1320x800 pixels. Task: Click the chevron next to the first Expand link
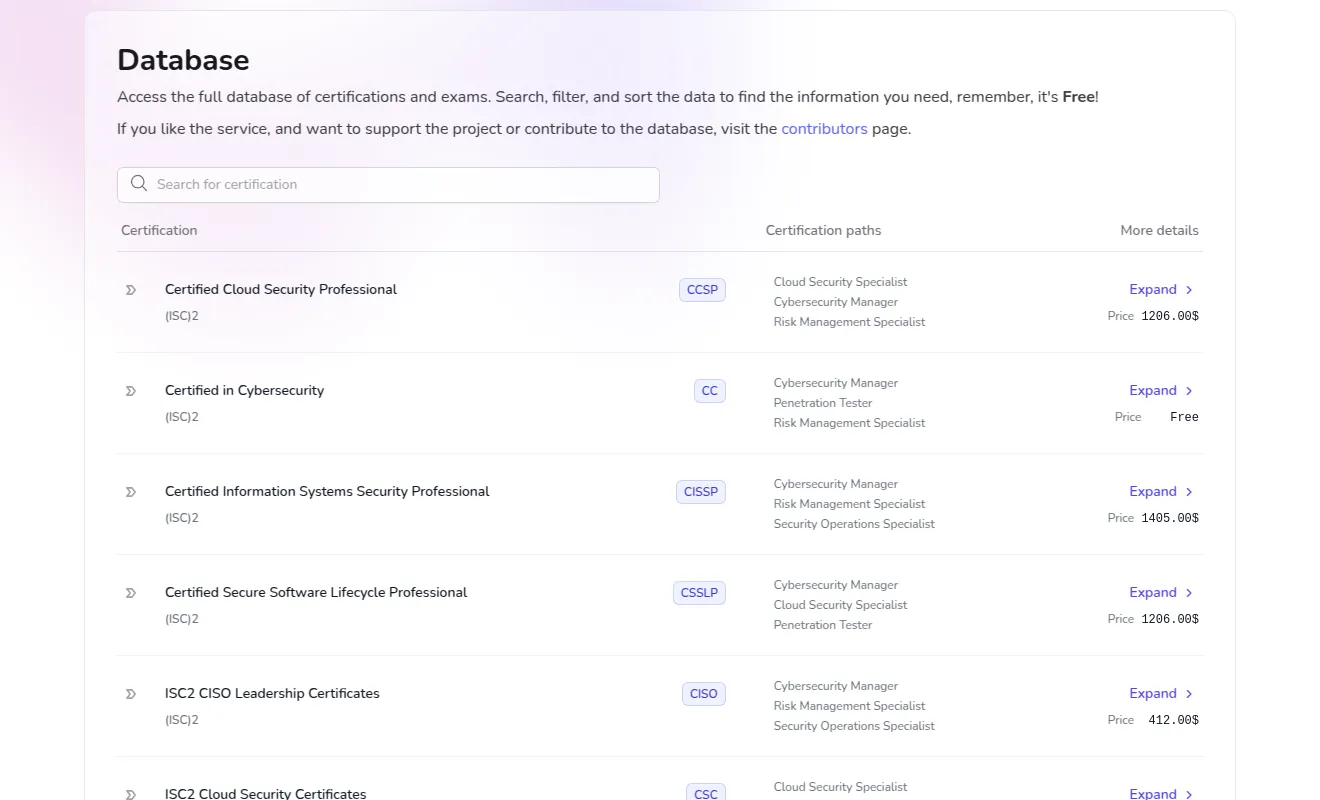coord(1189,289)
